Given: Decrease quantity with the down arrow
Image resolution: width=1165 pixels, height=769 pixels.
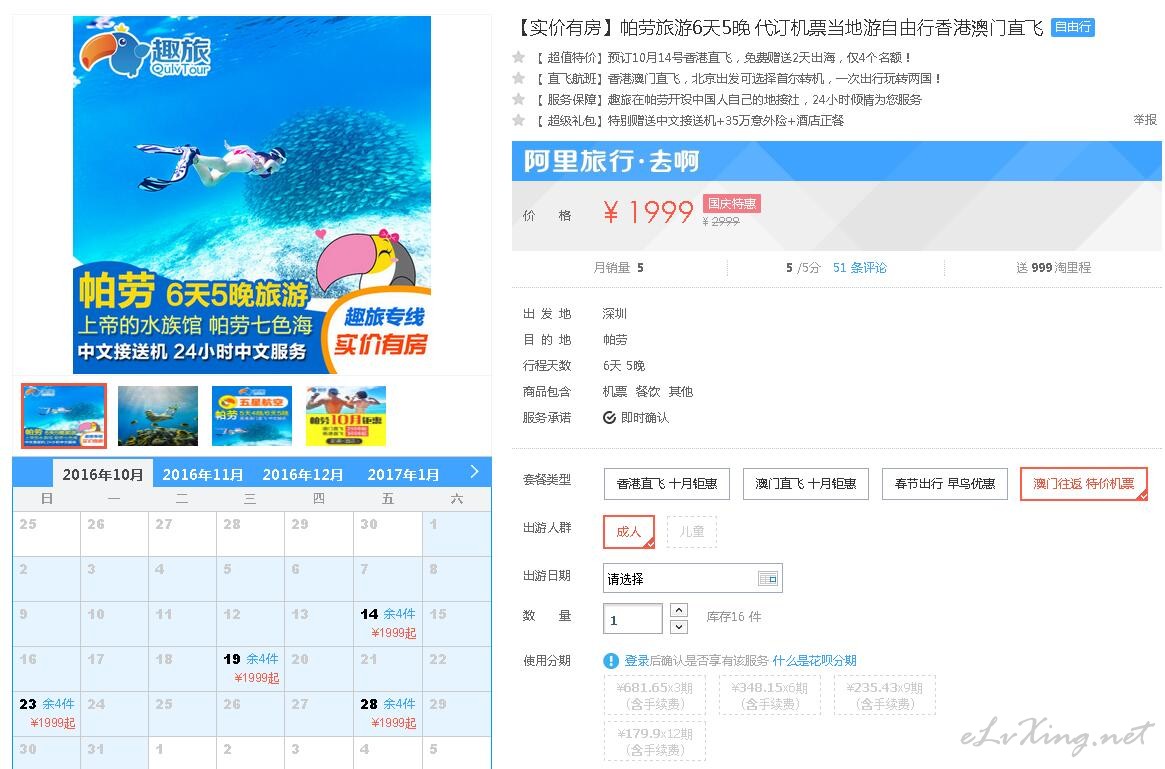Looking at the screenshot, I should point(679,627).
